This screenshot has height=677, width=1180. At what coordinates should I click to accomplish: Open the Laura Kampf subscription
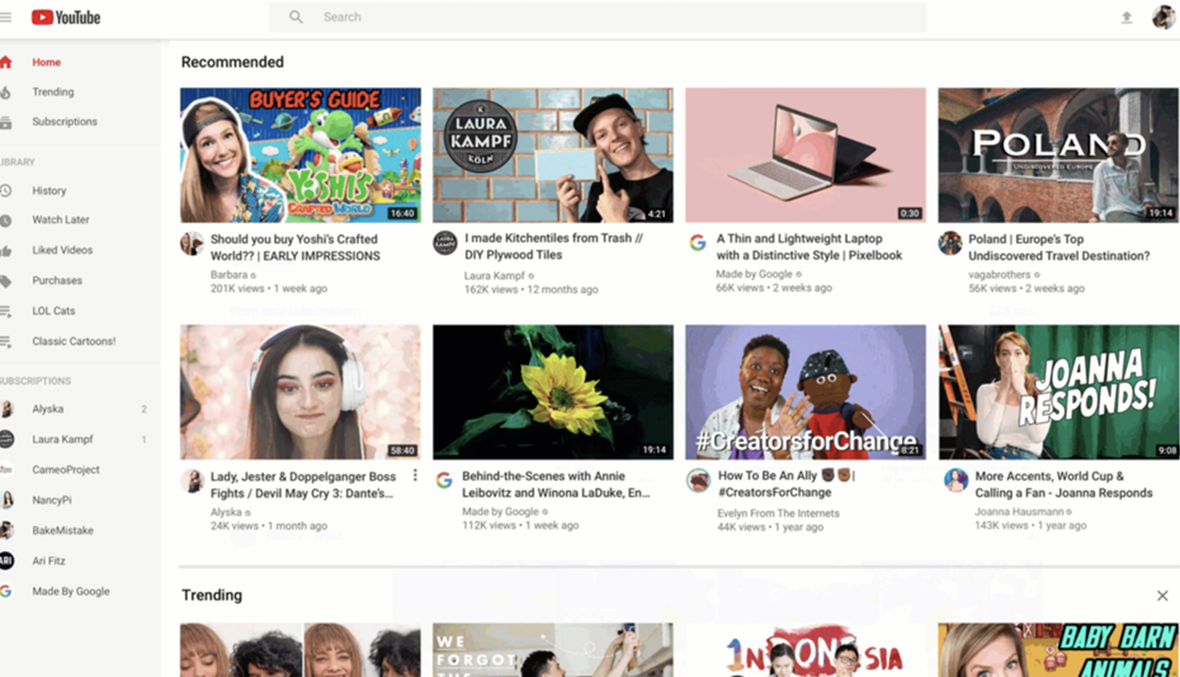[x=62, y=440]
